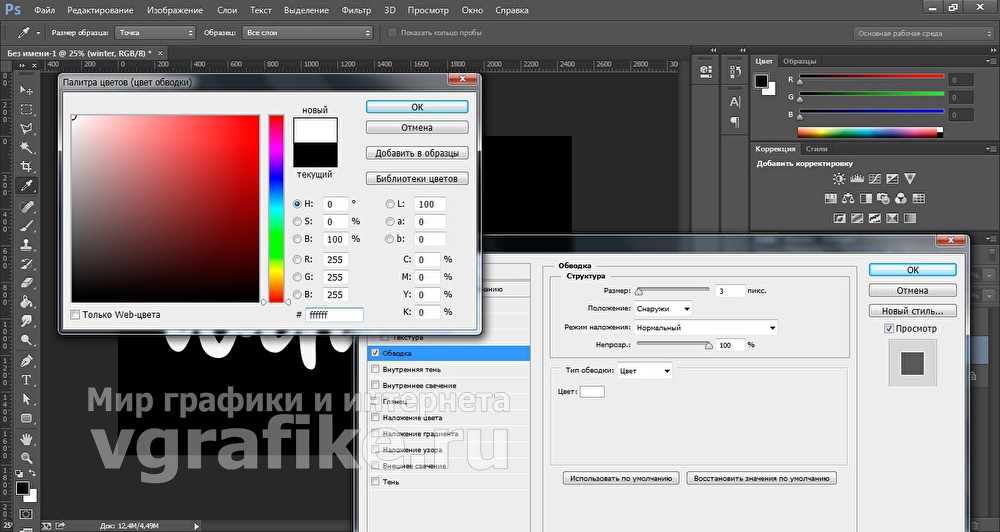Image resolution: width=1000 pixels, height=532 pixels.
Task: Open the Фильтр menu
Action: pyautogui.click(x=356, y=10)
